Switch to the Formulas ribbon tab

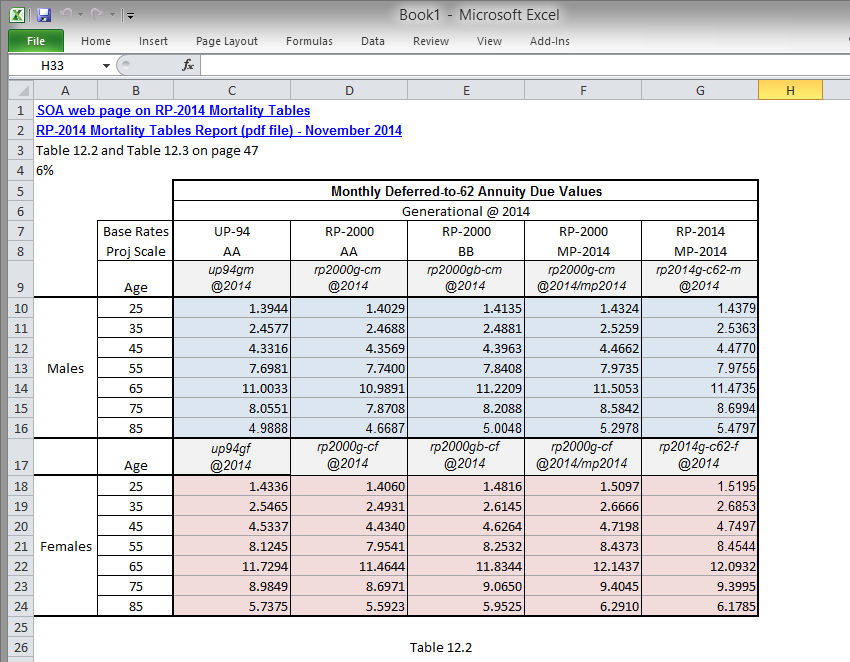309,41
